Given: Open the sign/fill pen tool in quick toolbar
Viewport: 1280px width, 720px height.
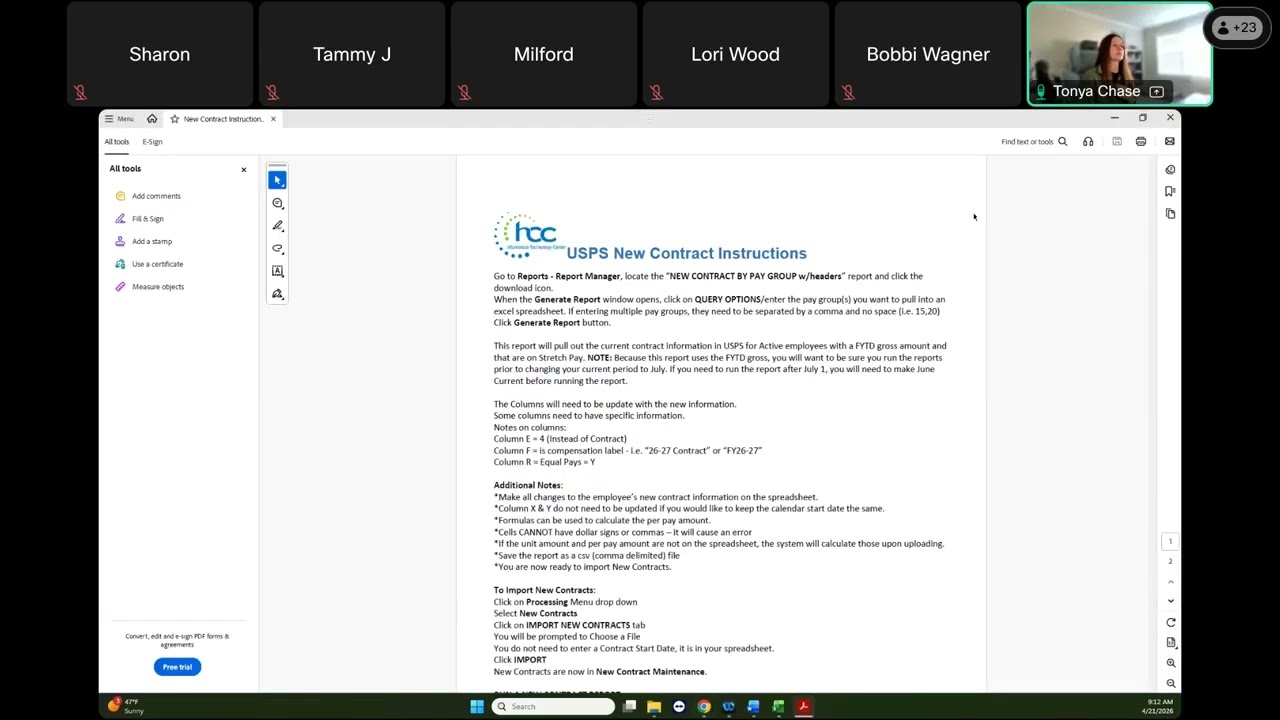Looking at the screenshot, I should pos(278,294).
